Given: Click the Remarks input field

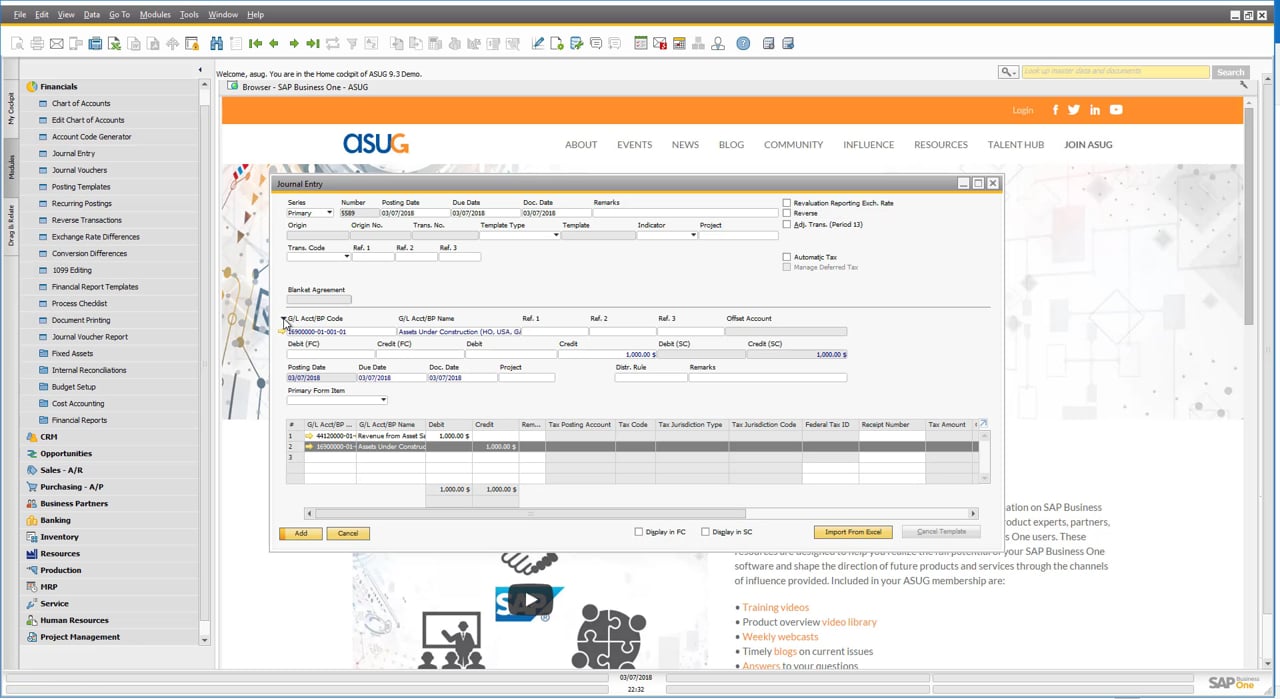Looking at the screenshot, I should (x=685, y=213).
